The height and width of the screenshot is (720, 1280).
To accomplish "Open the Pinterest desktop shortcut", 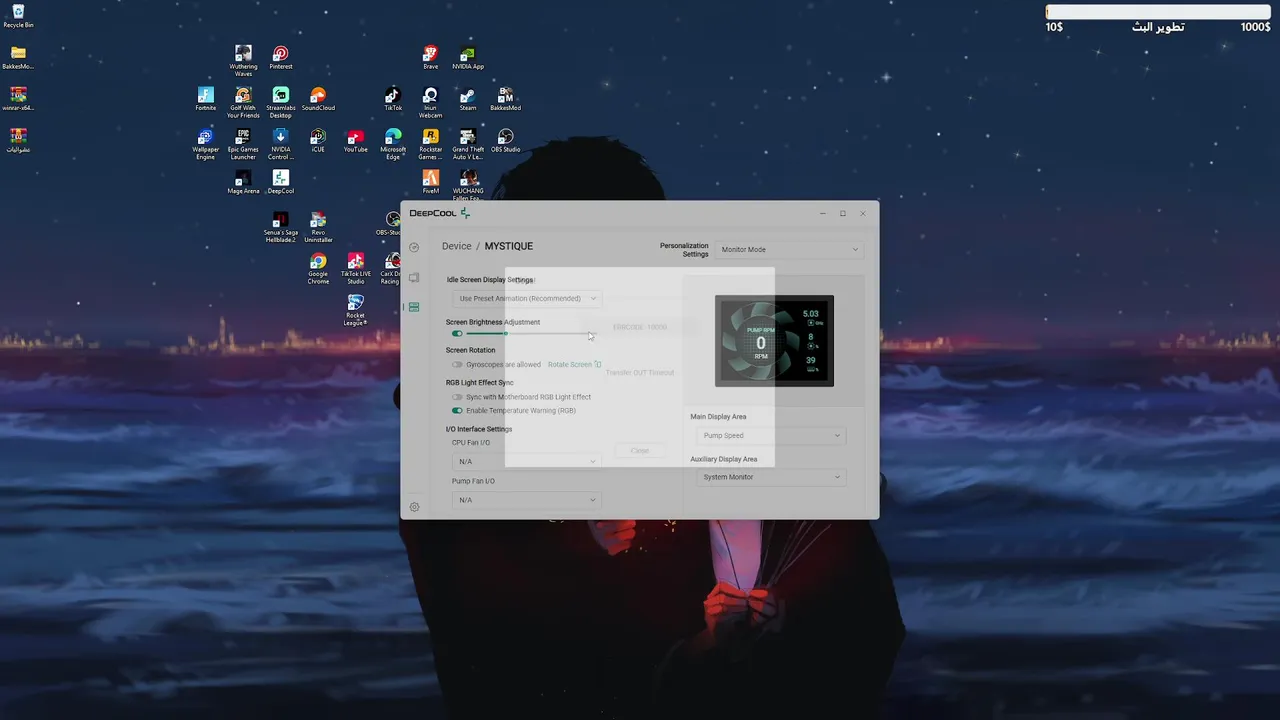I will tap(281, 58).
